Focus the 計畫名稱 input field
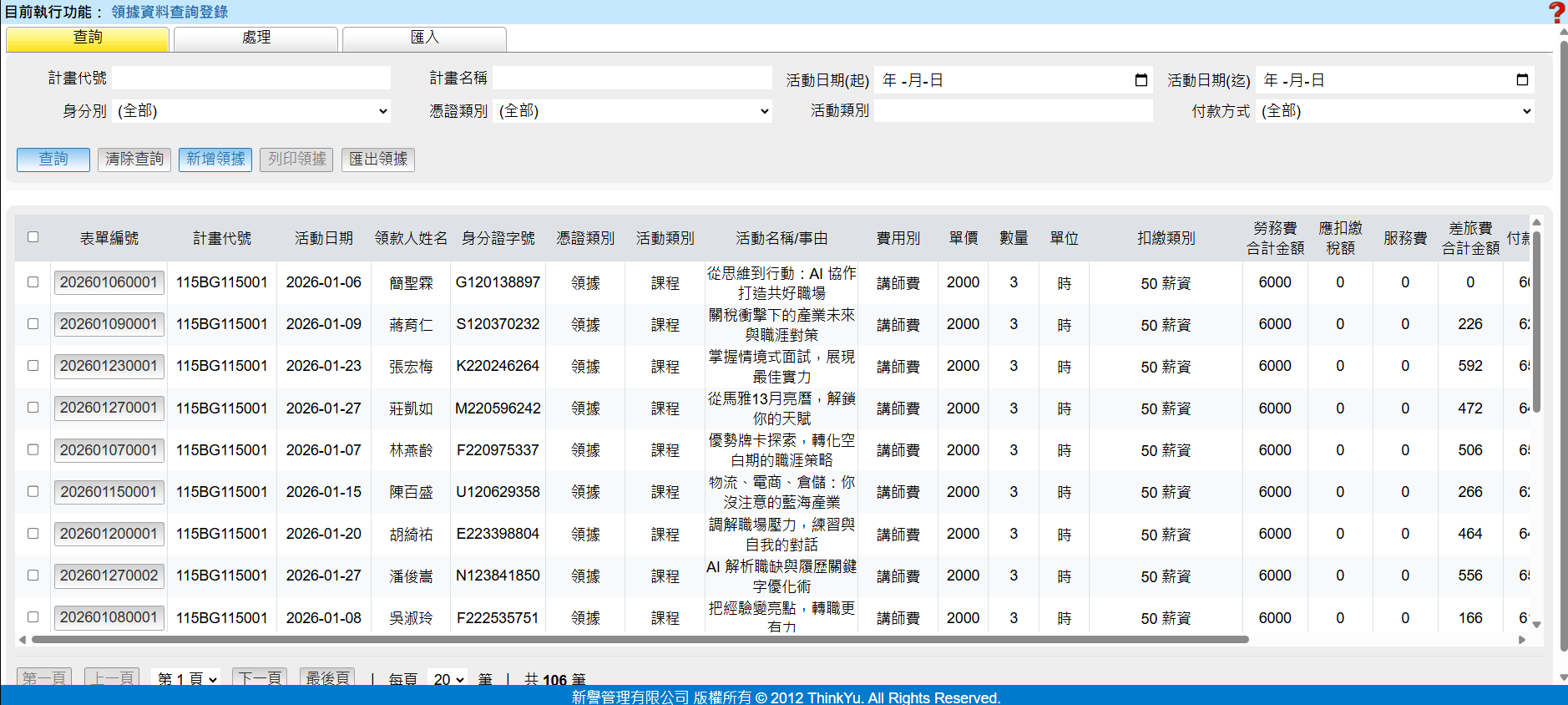Viewport: 1568px width, 705px height. point(632,79)
